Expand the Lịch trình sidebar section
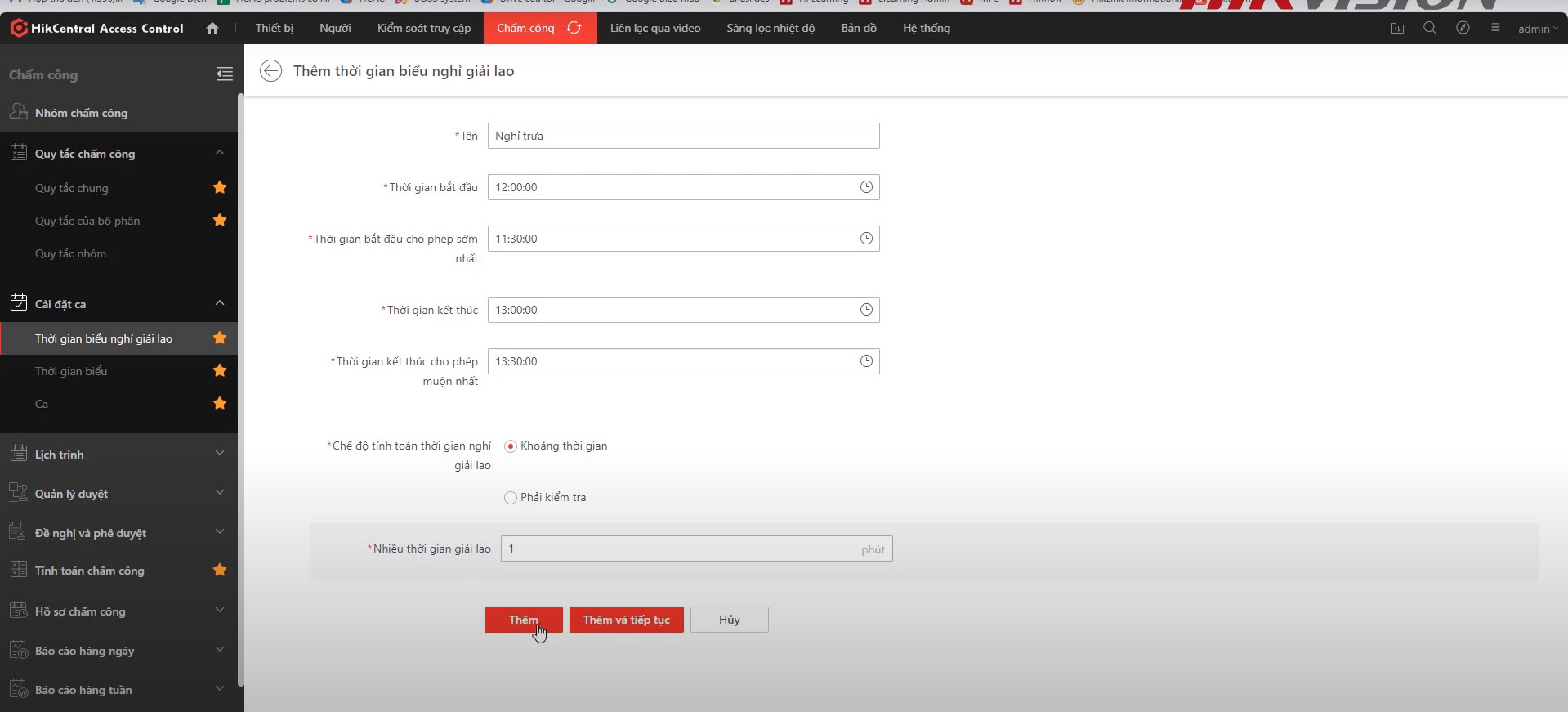Viewport: 1568px width, 712px height. pyautogui.click(x=220, y=455)
